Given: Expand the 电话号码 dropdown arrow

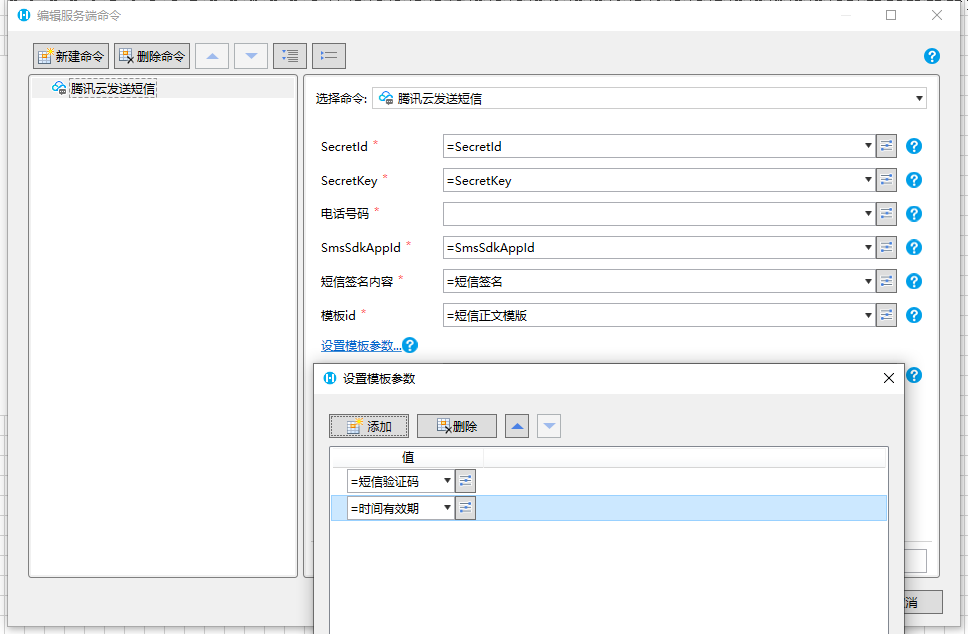Looking at the screenshot, I should [x=868, y=214].
